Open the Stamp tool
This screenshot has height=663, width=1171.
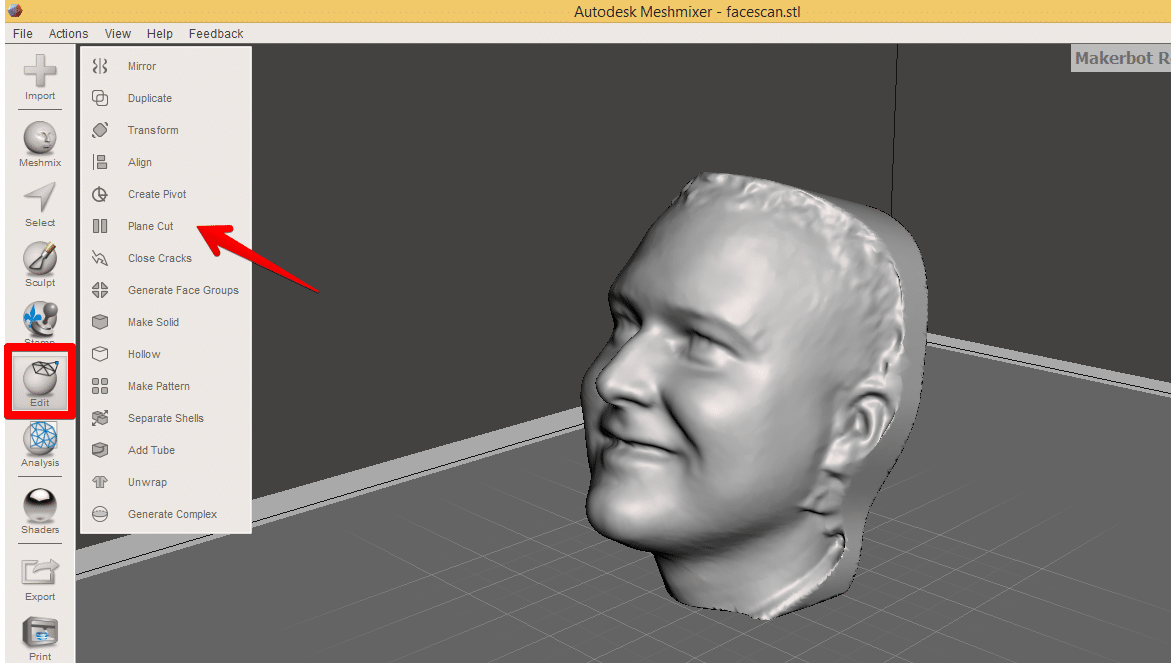coord(40,322)
